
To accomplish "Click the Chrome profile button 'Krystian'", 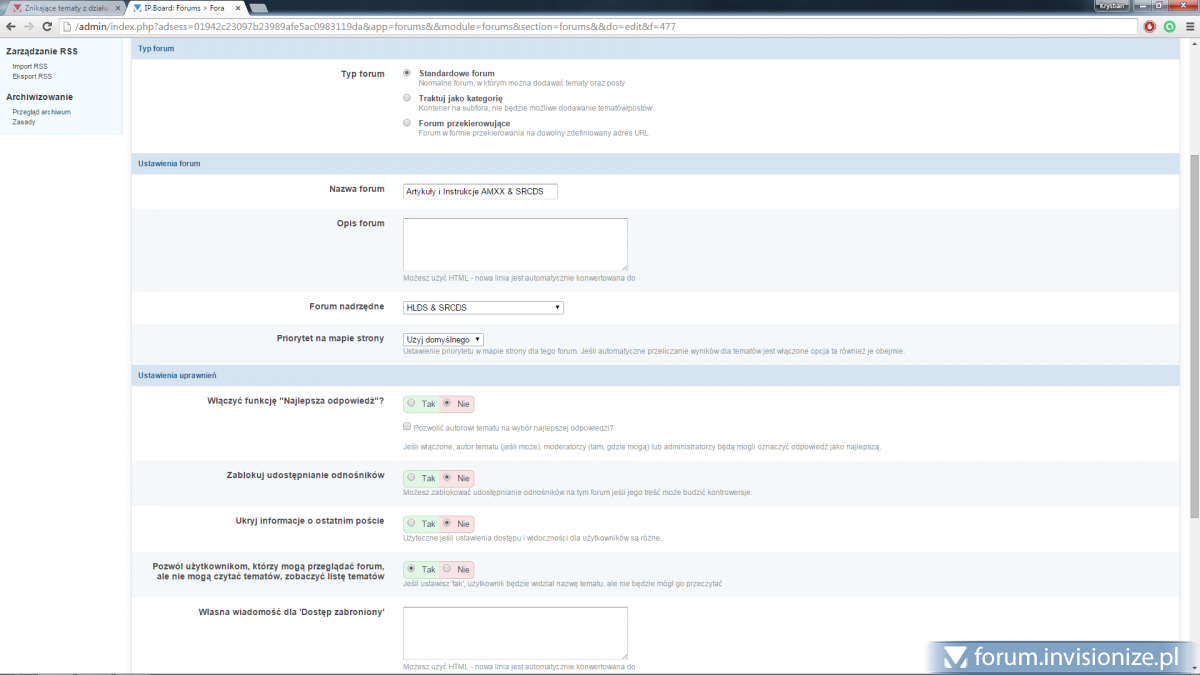I will click(x=1111, y=6).
